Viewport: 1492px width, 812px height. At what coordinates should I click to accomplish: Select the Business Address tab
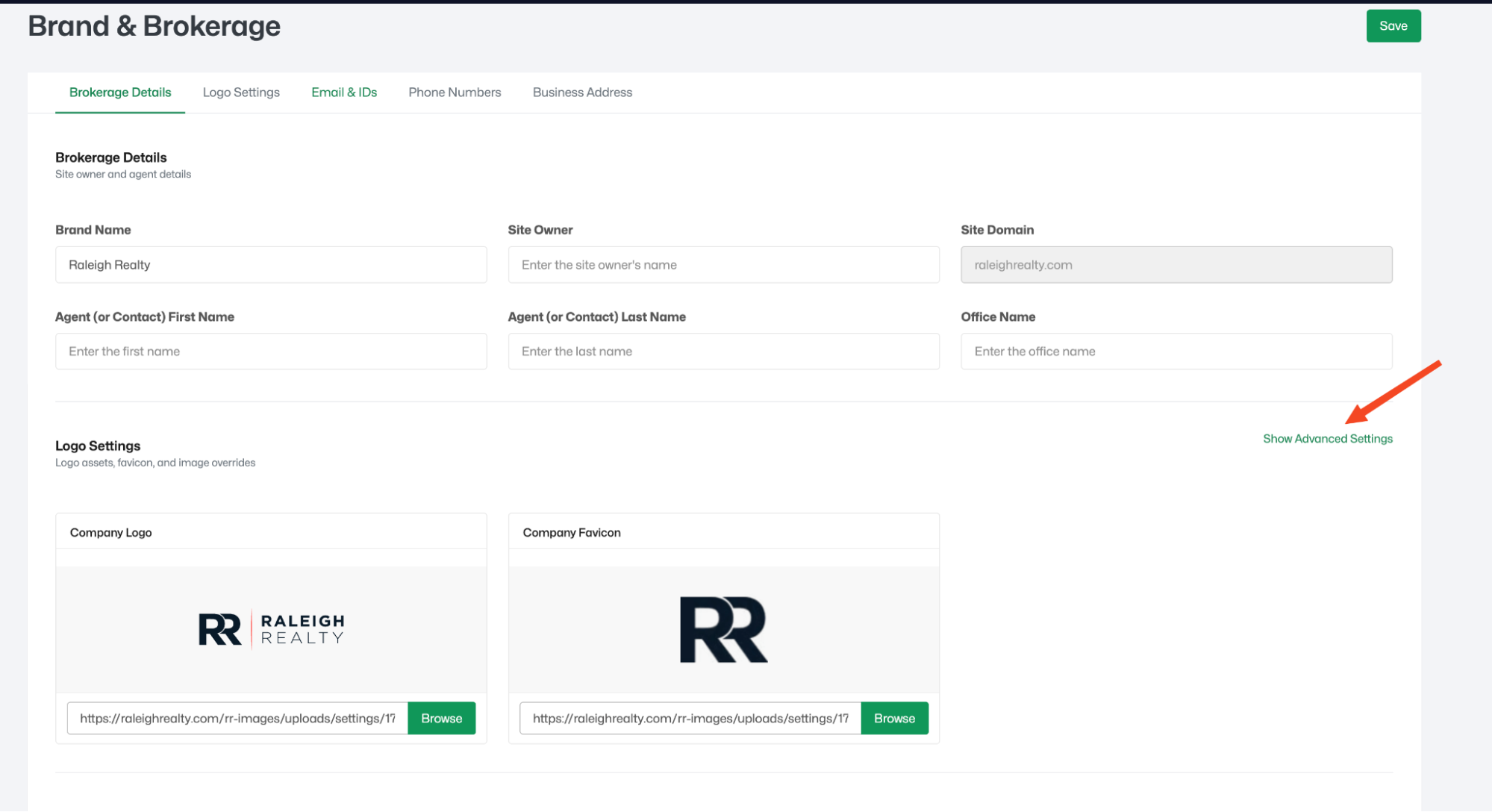(582, 93)
